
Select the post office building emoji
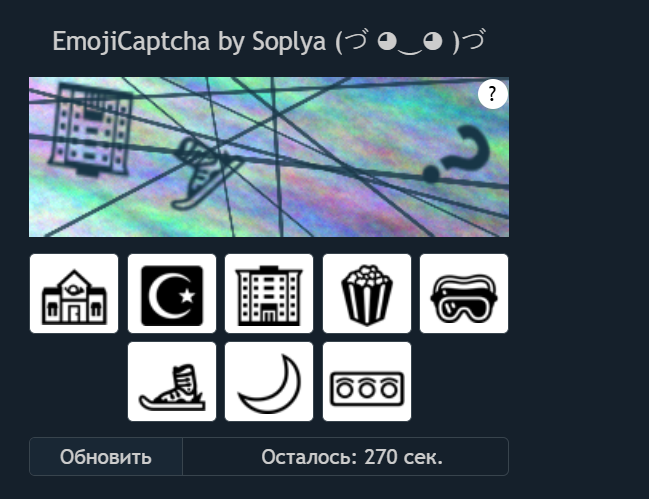coord(74,293)
